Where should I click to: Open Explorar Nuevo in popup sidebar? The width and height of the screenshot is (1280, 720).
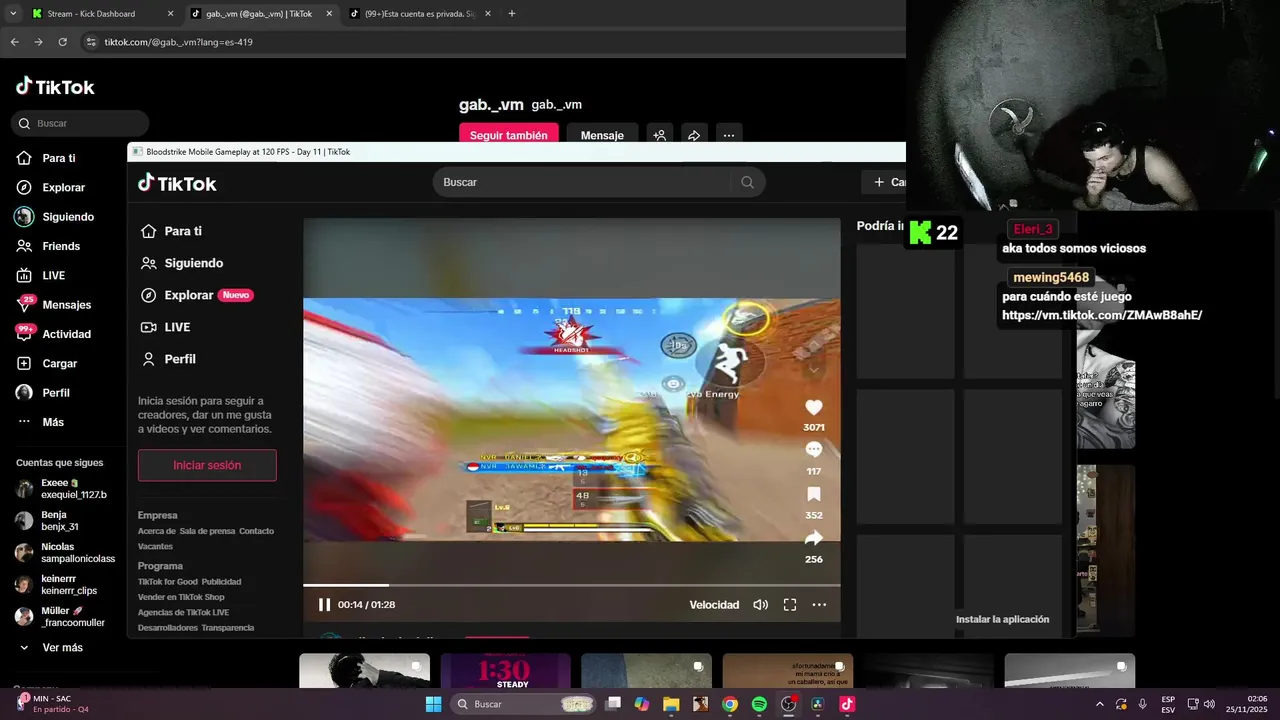pyautogui.click(x=196, y=295)
